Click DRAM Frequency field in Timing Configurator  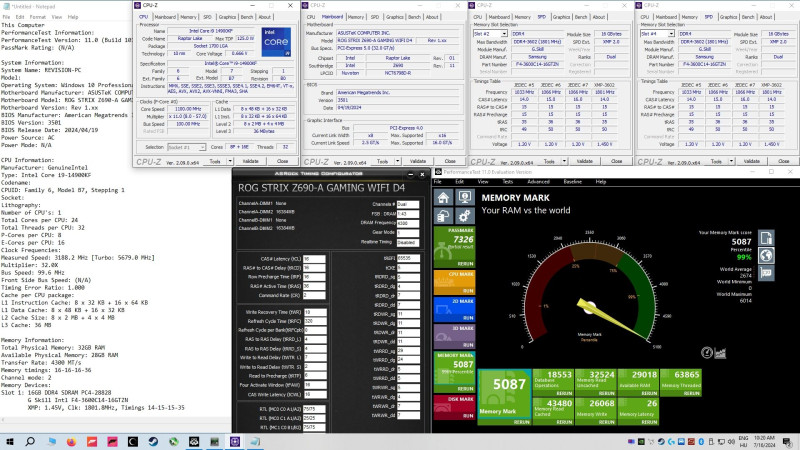coord(408,223)
